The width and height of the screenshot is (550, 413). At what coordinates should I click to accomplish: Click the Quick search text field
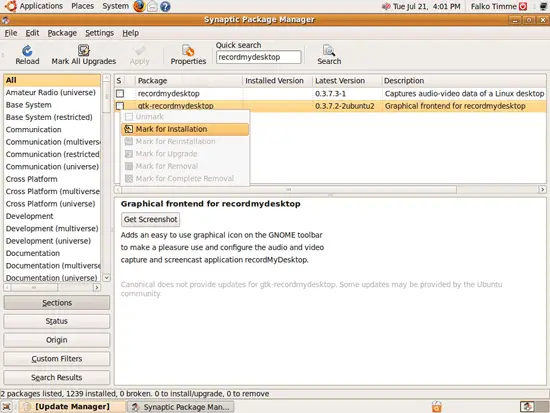pos(259,57)
